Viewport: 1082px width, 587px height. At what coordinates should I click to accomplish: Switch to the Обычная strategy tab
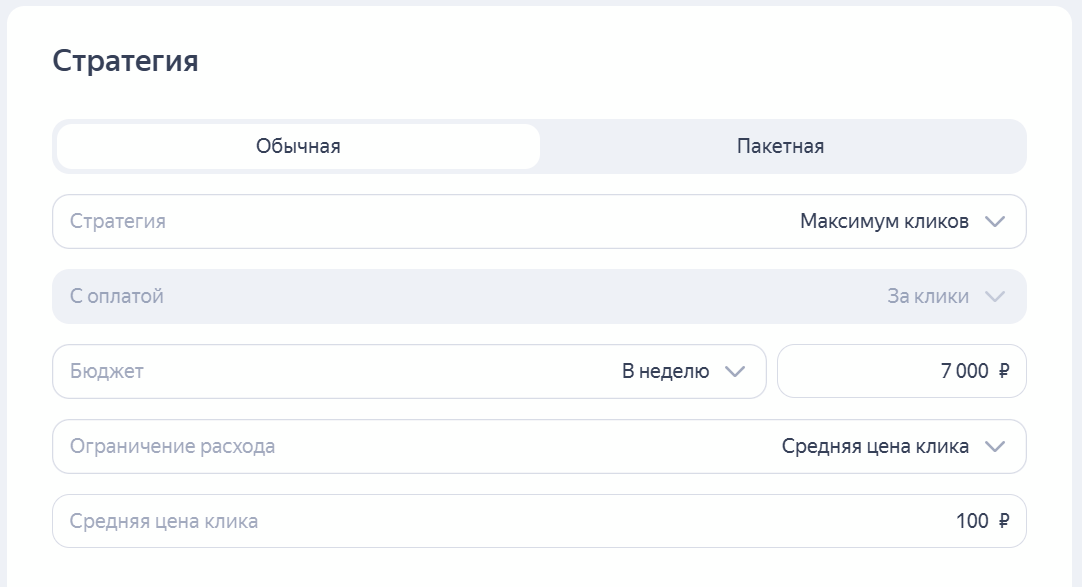pyautogui.click(x=298, y=147)
